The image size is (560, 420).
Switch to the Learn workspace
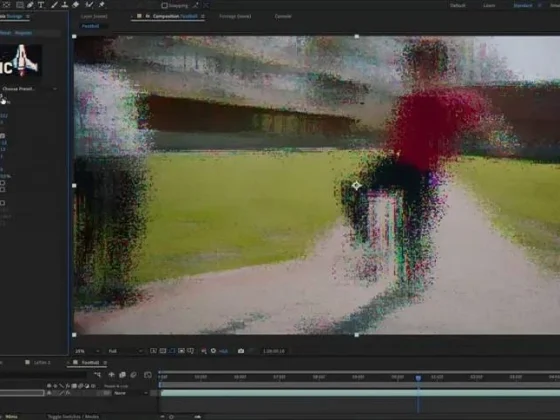pos(489,5)
